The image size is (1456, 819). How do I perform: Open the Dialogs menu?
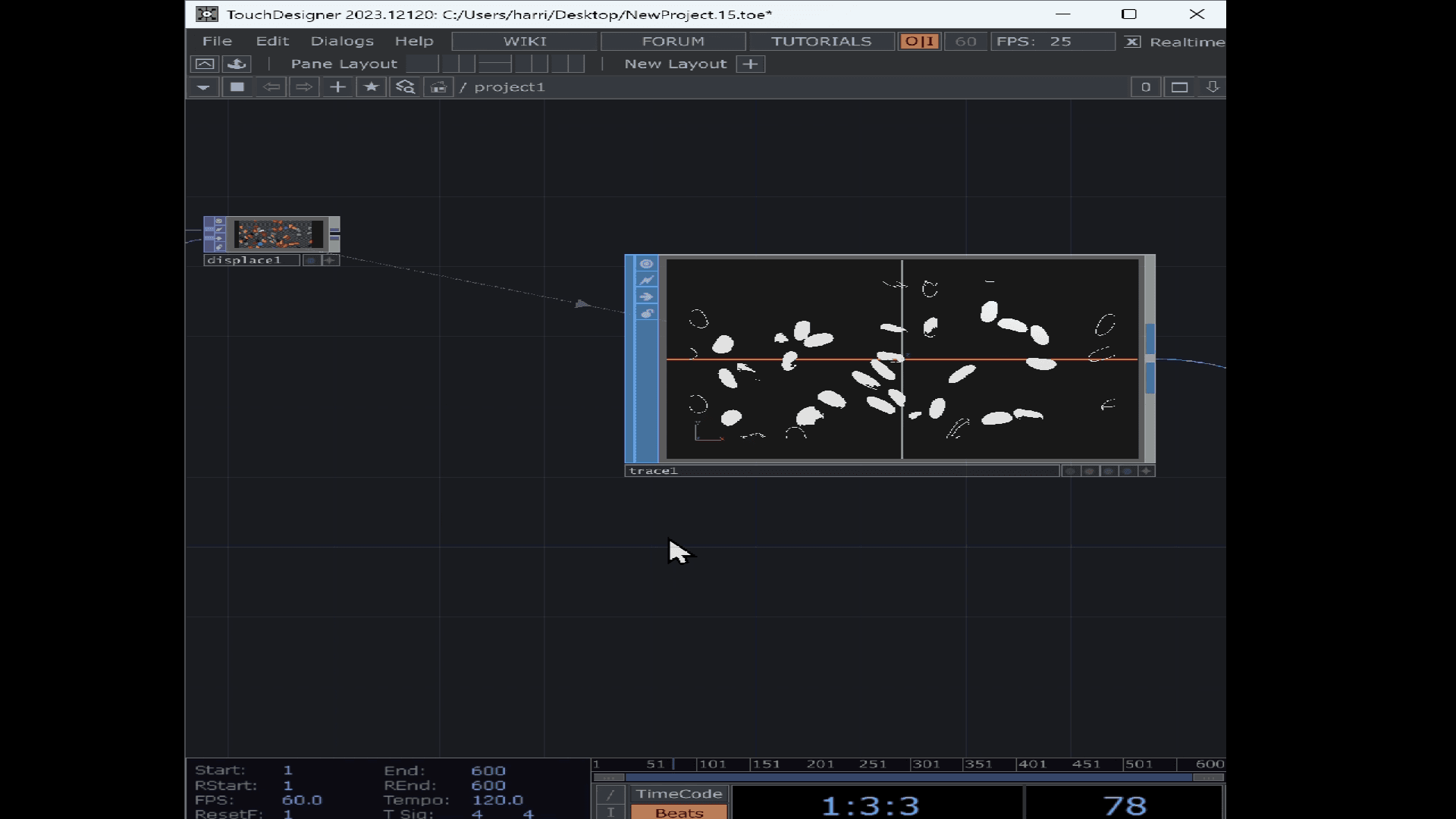342,41
